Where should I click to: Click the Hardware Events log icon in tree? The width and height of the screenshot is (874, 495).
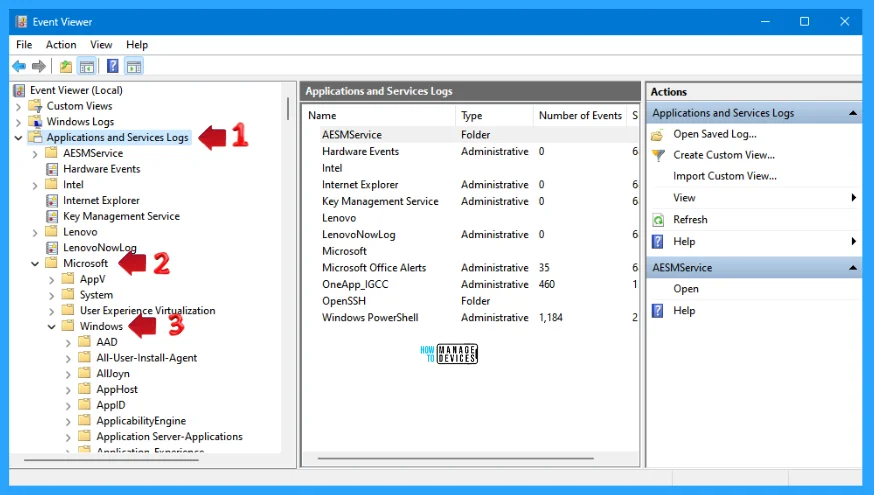(52, 169)
